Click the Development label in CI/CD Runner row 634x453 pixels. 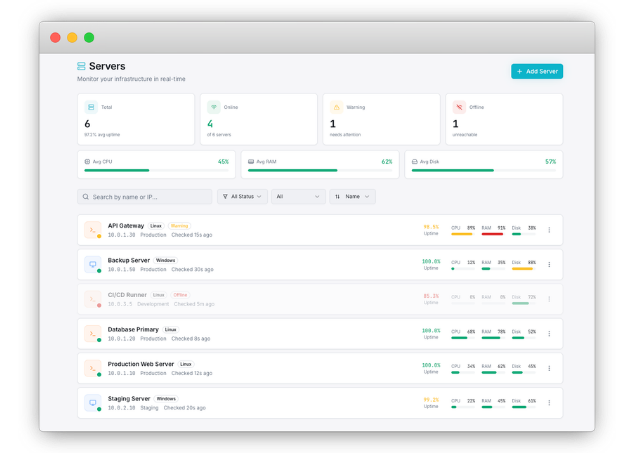[153, 304]
